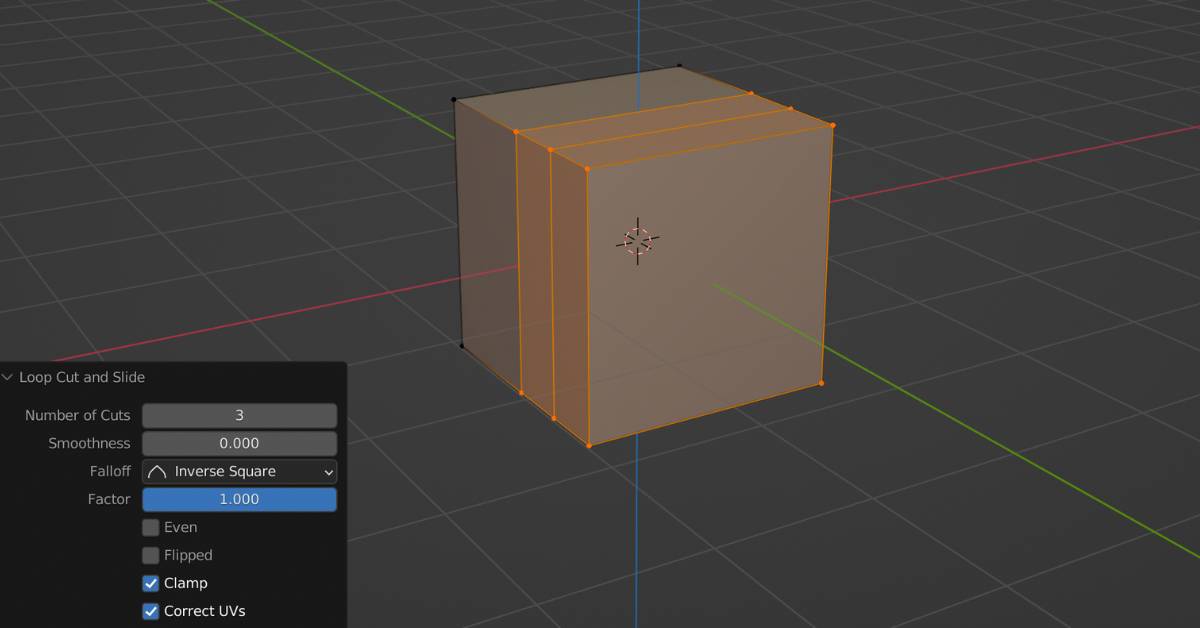
Task: Click the falloff curve icon beside Inverse Square
Action: (x=160, y=471)
